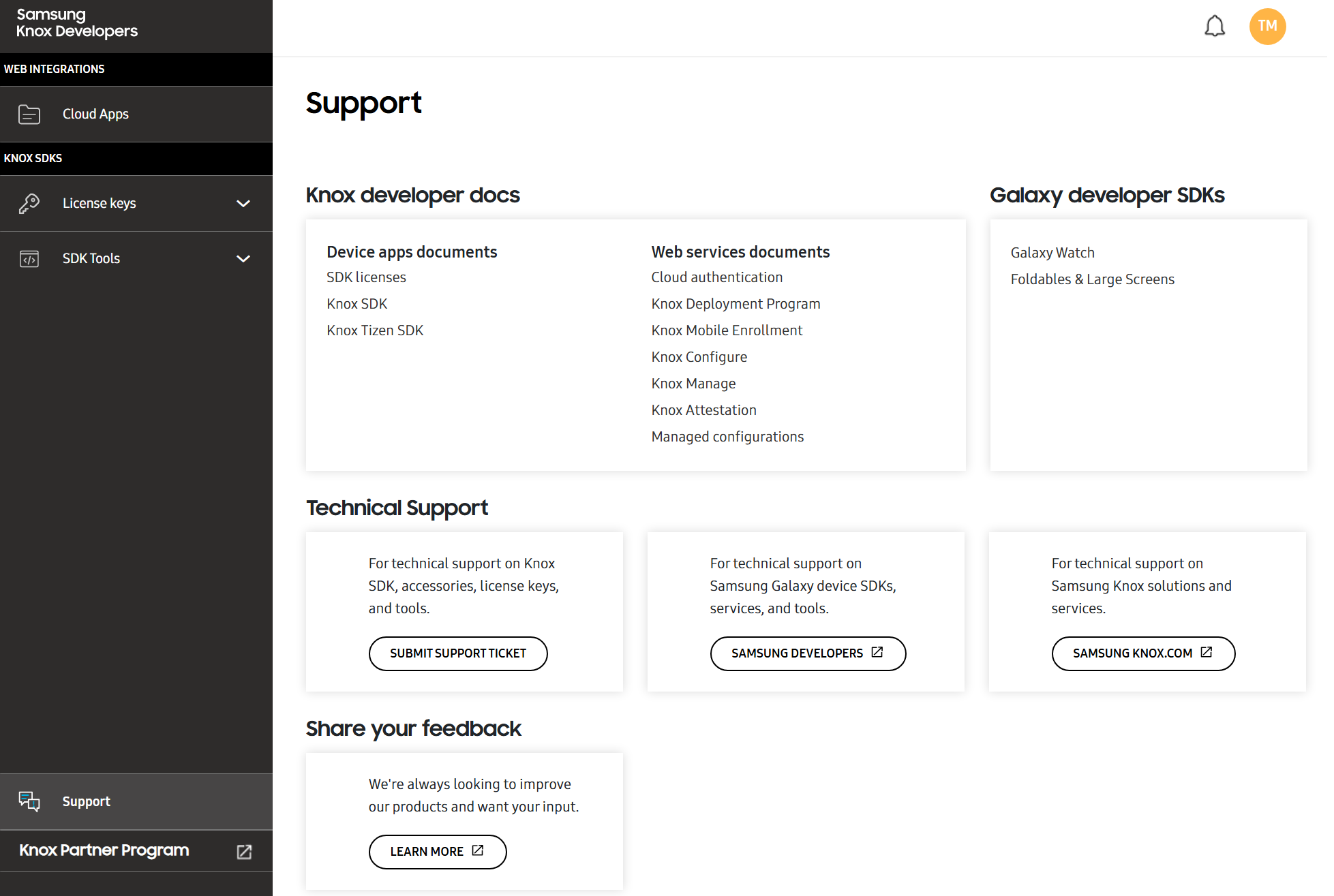The height and width of the screenshot is (896, 1334).
Task: Click the License keys key icon
Action: [29, 204]
